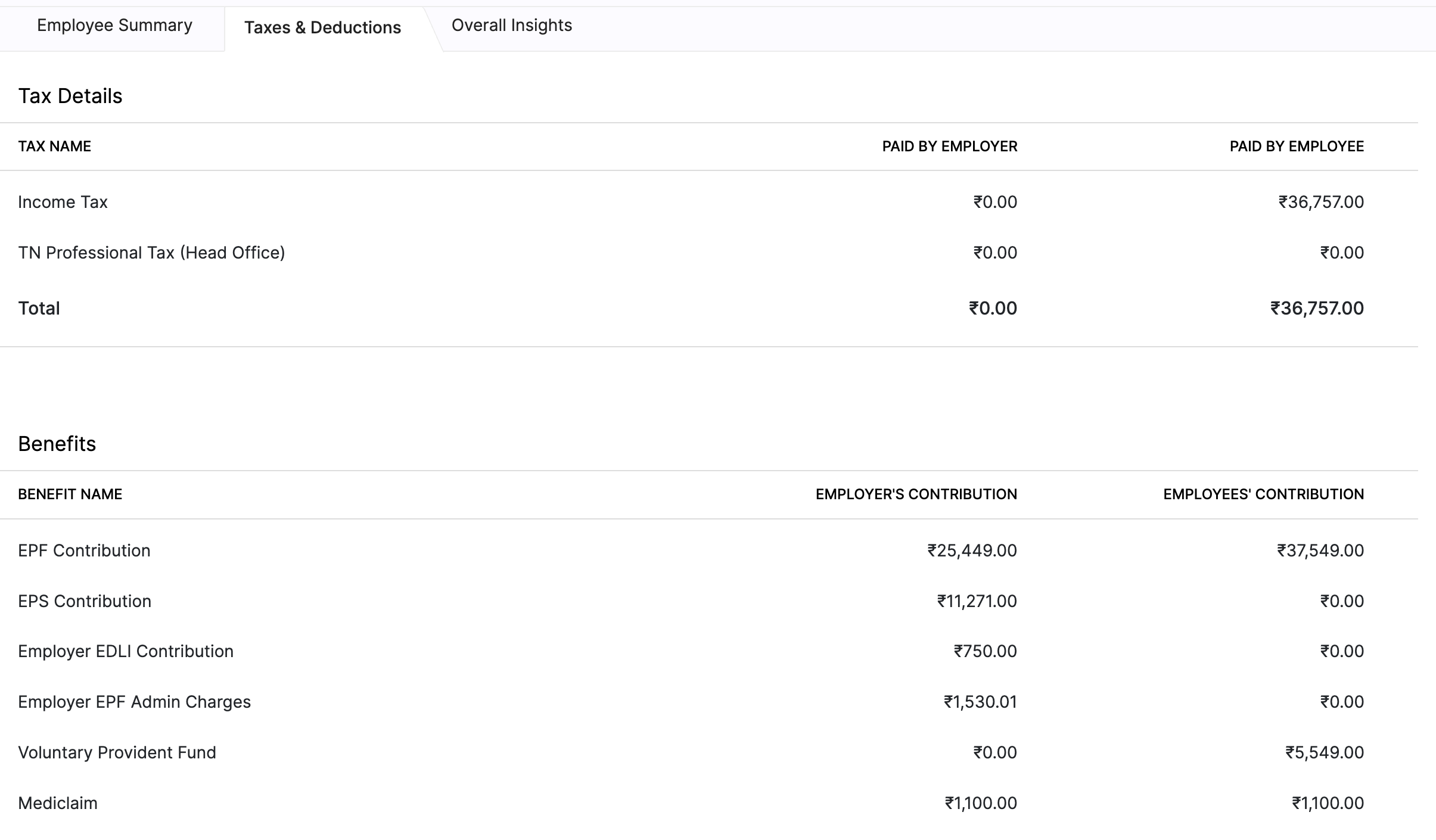The width and height of the screenshot is (1436, 840).
Task: Click the Mediclaim benefit row label
Action: click(x=58, y=803)
